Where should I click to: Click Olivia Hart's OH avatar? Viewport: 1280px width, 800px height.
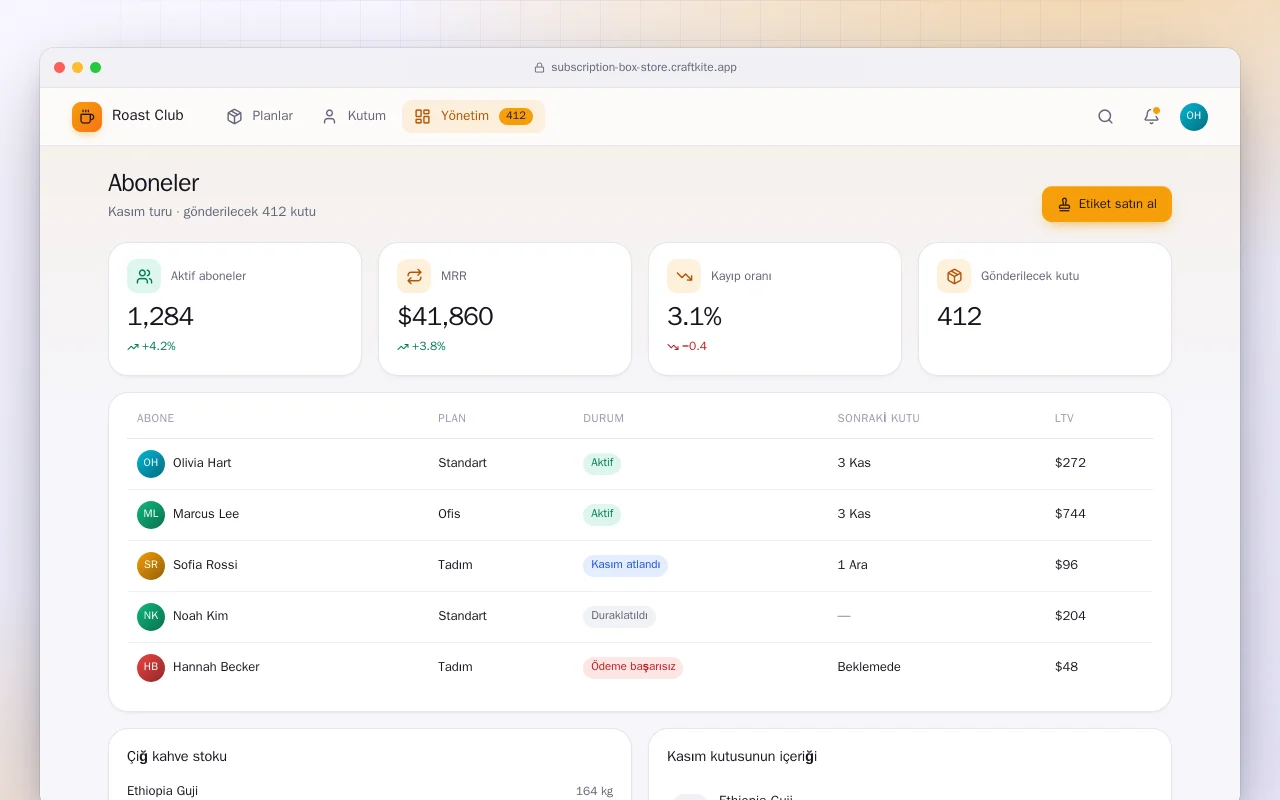click(x=151, y=463)
